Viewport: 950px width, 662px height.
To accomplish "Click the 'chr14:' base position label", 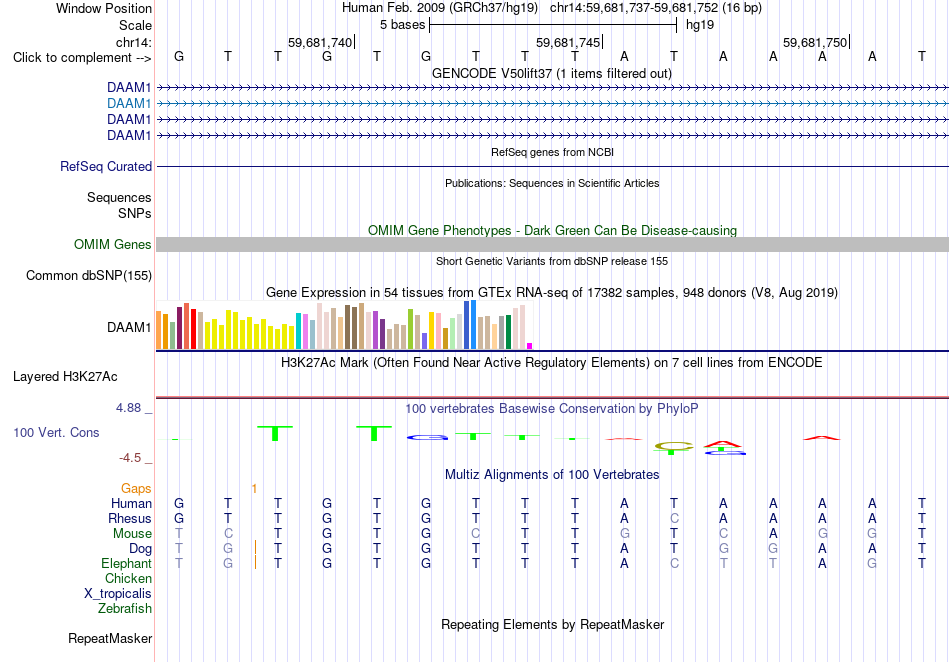I will (134, 42).
